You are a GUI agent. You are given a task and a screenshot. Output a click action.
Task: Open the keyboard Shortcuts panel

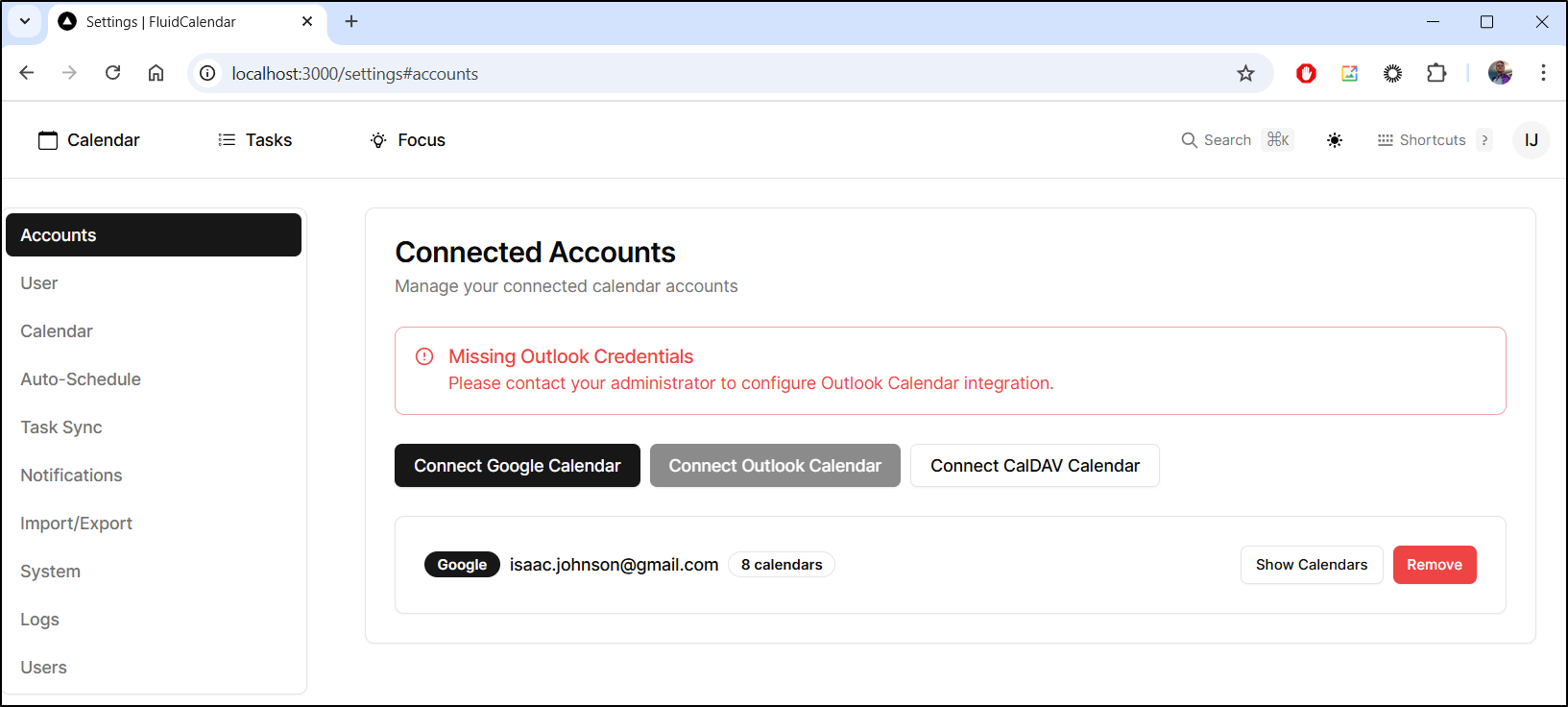coord(1434,140)
